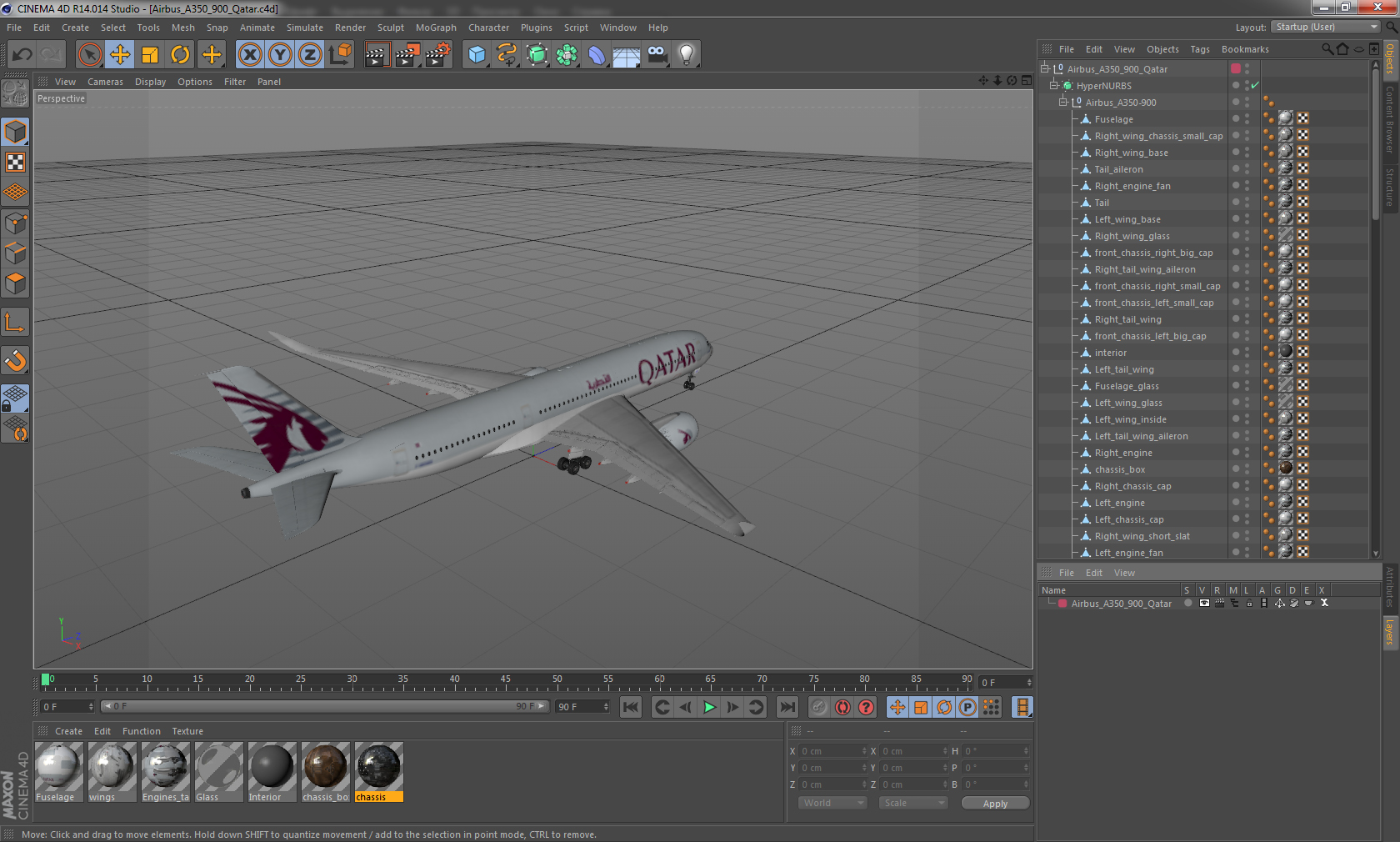Viewport: 1400px width, 842px height.
Task: Add a camera object icon
Action: point(657,55)
